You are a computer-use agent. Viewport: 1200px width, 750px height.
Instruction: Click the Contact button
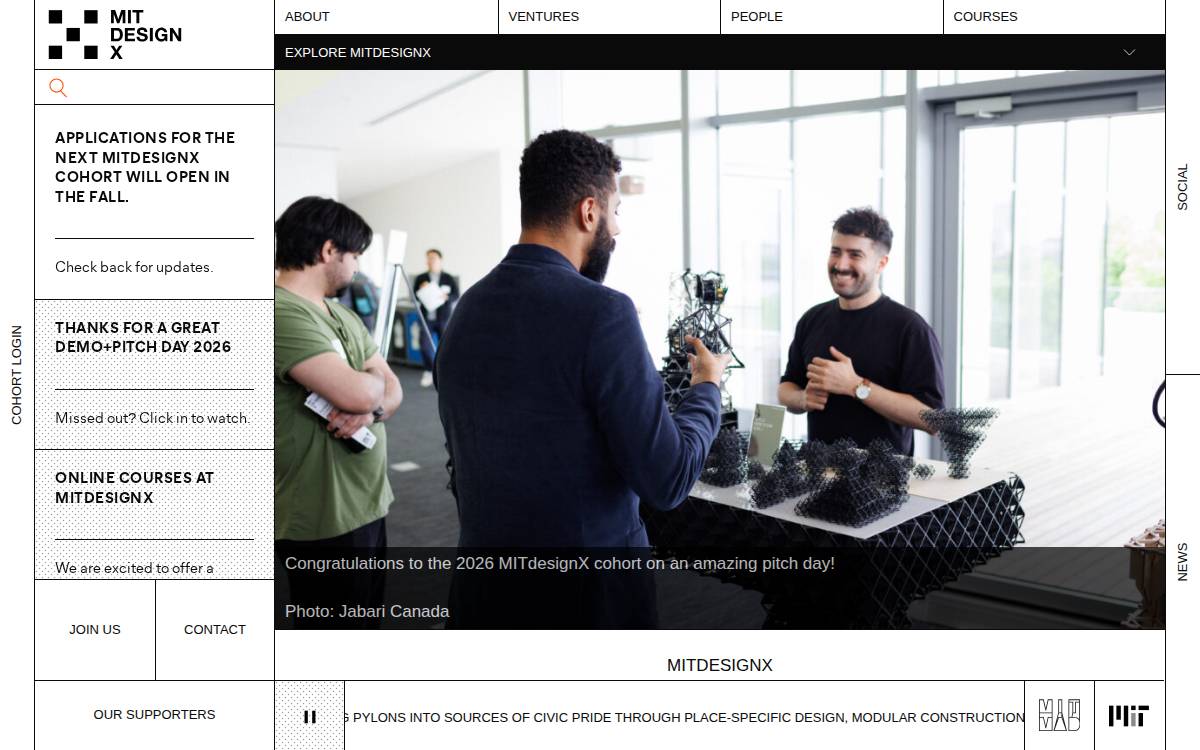(215, 630)
